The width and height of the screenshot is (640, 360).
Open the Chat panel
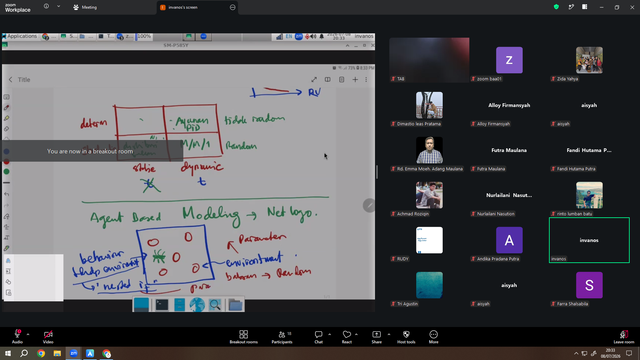[x=318, y=337]
